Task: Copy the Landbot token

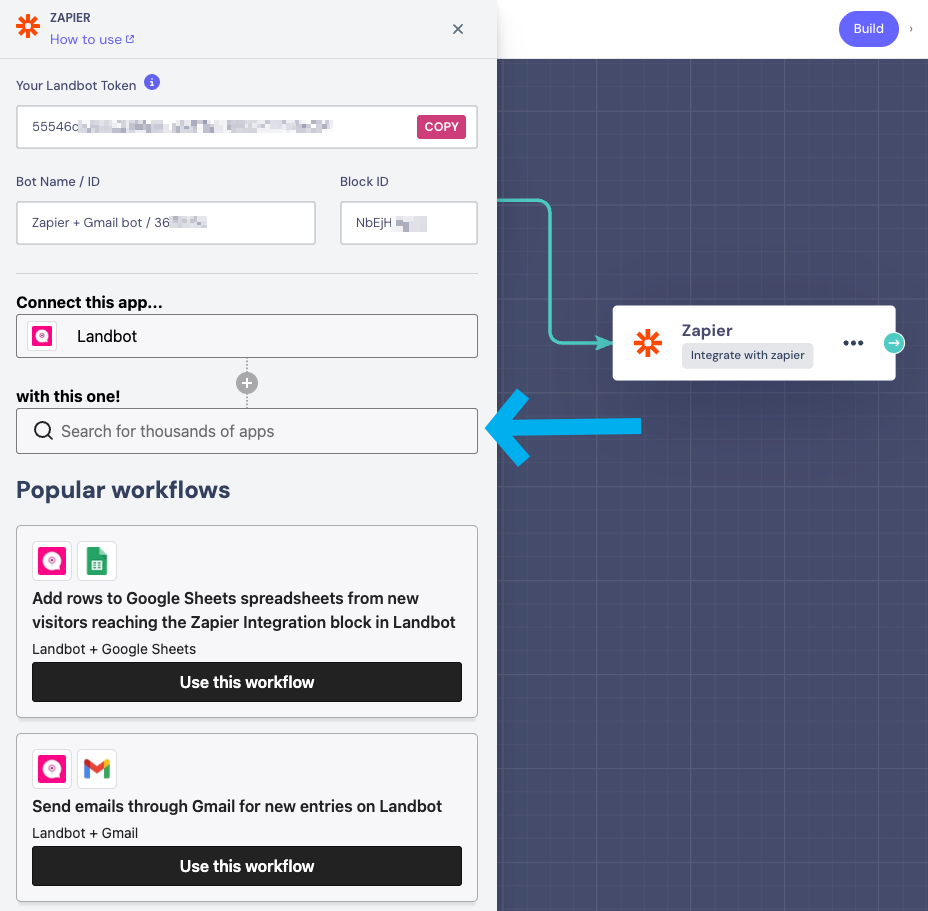Action: click(441, 127)
